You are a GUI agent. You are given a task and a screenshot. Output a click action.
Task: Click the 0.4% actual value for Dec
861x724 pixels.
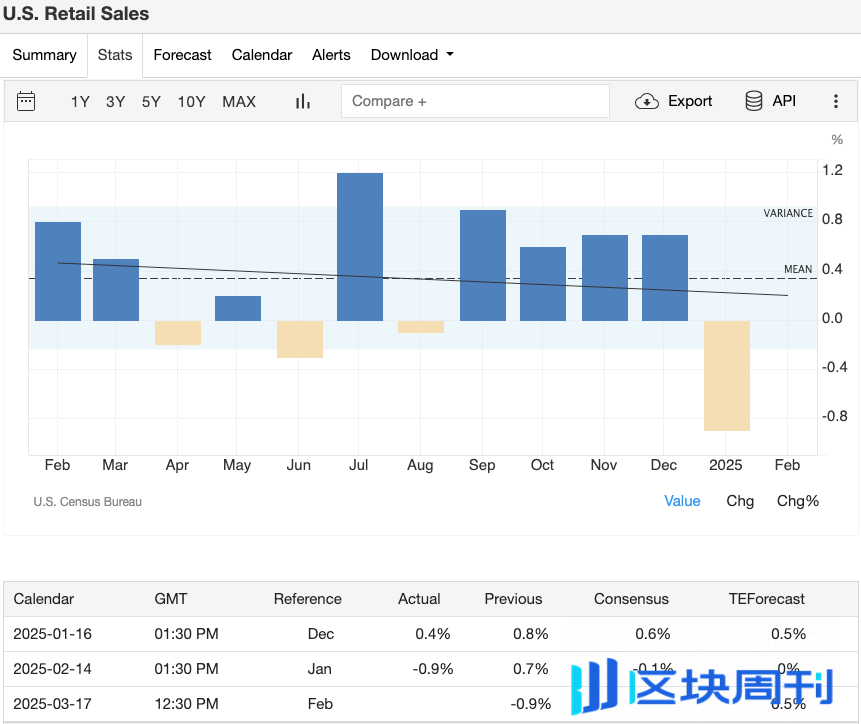click(x=433, y=634)
